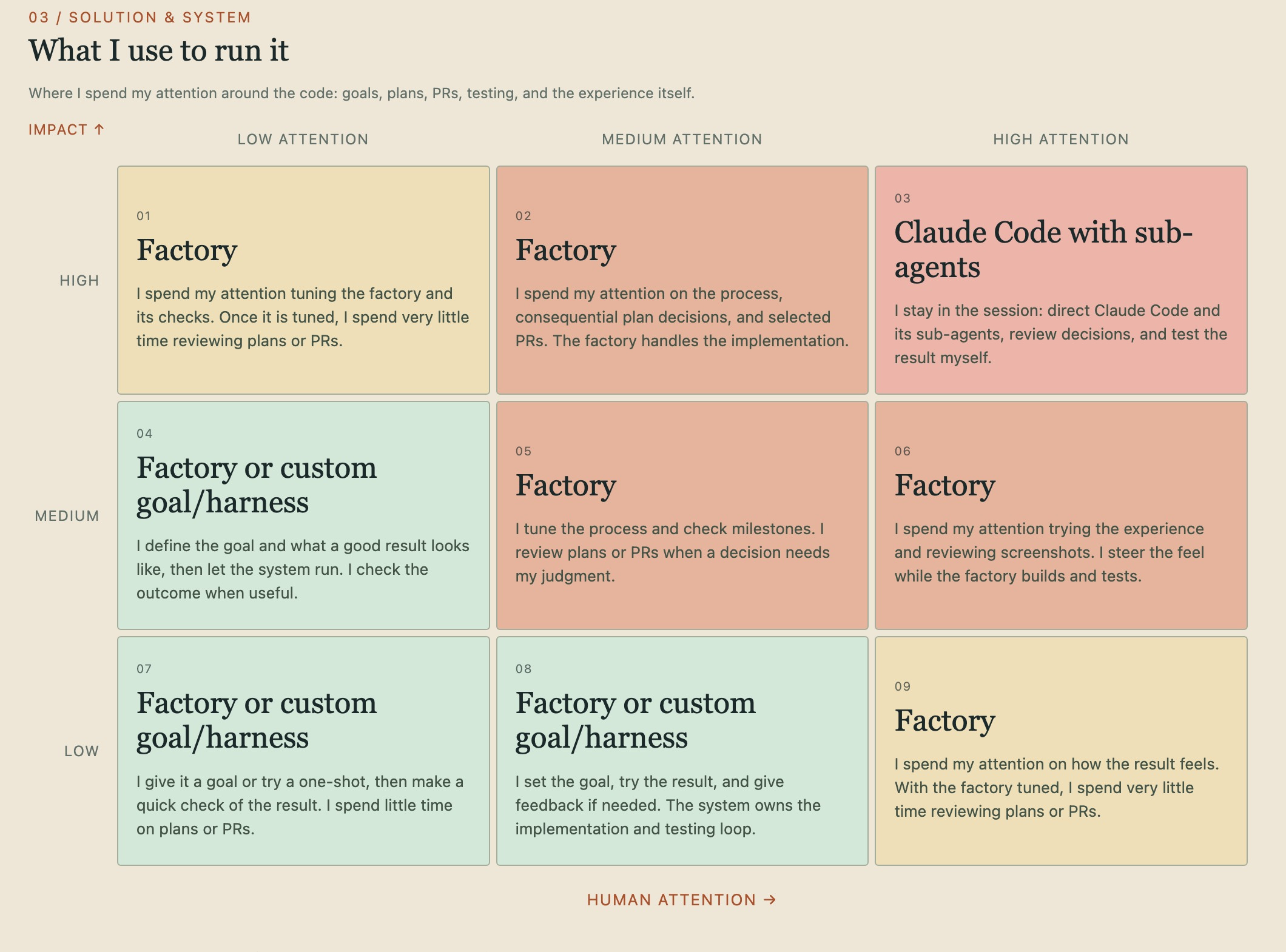Click the '09' card number
The image size is (1286, 952).
903,686
